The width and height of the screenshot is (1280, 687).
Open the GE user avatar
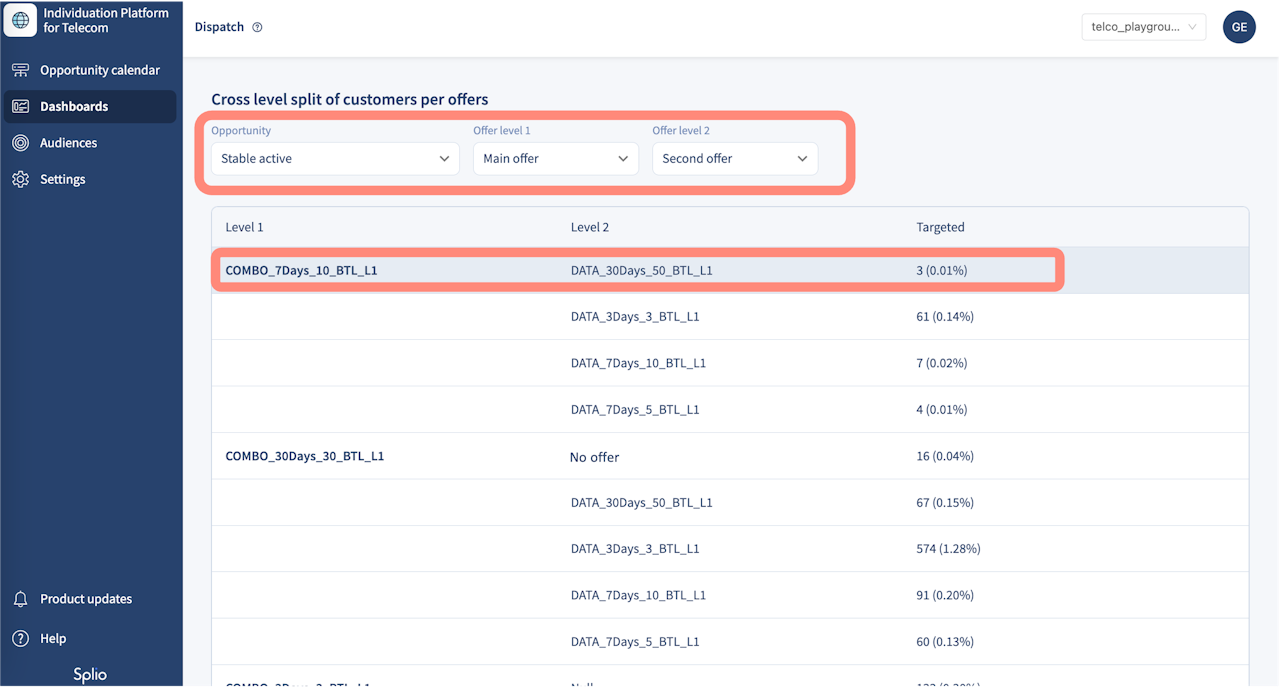tap(1239, 27)
